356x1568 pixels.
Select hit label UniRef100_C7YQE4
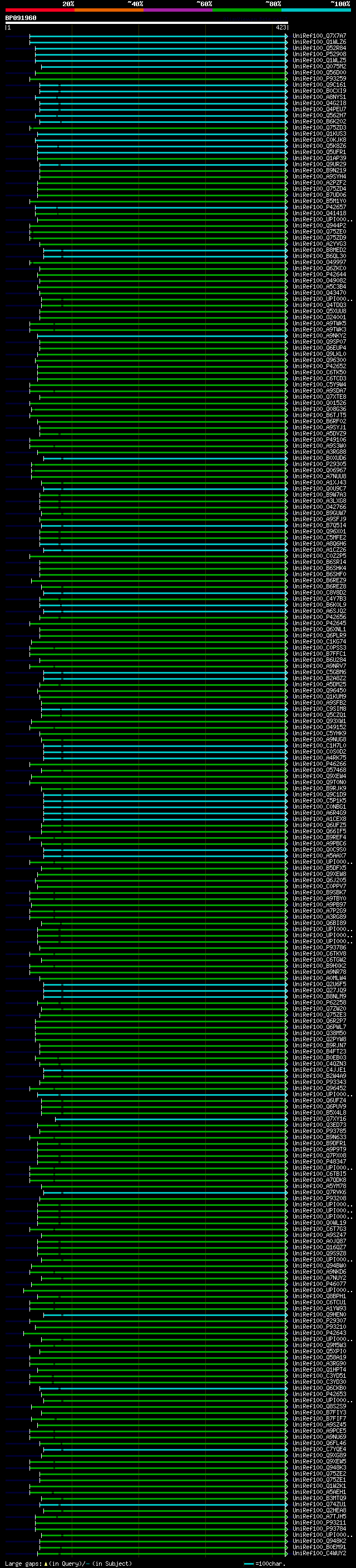point(319,1449)
